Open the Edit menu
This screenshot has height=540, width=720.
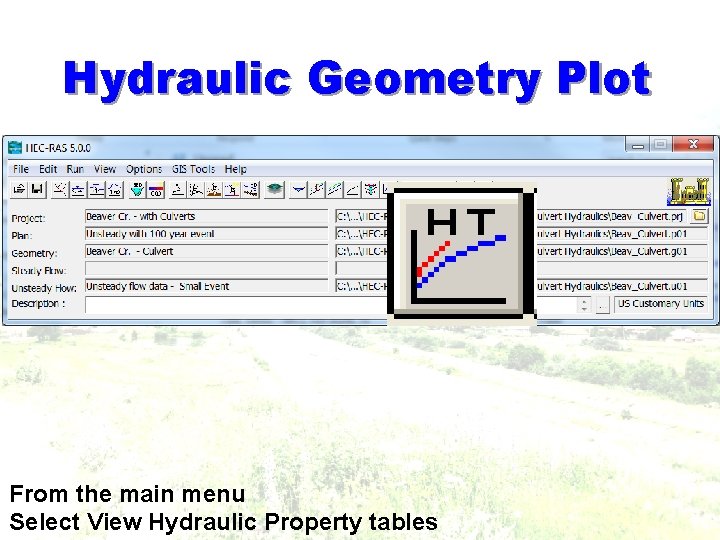point(48,169)
